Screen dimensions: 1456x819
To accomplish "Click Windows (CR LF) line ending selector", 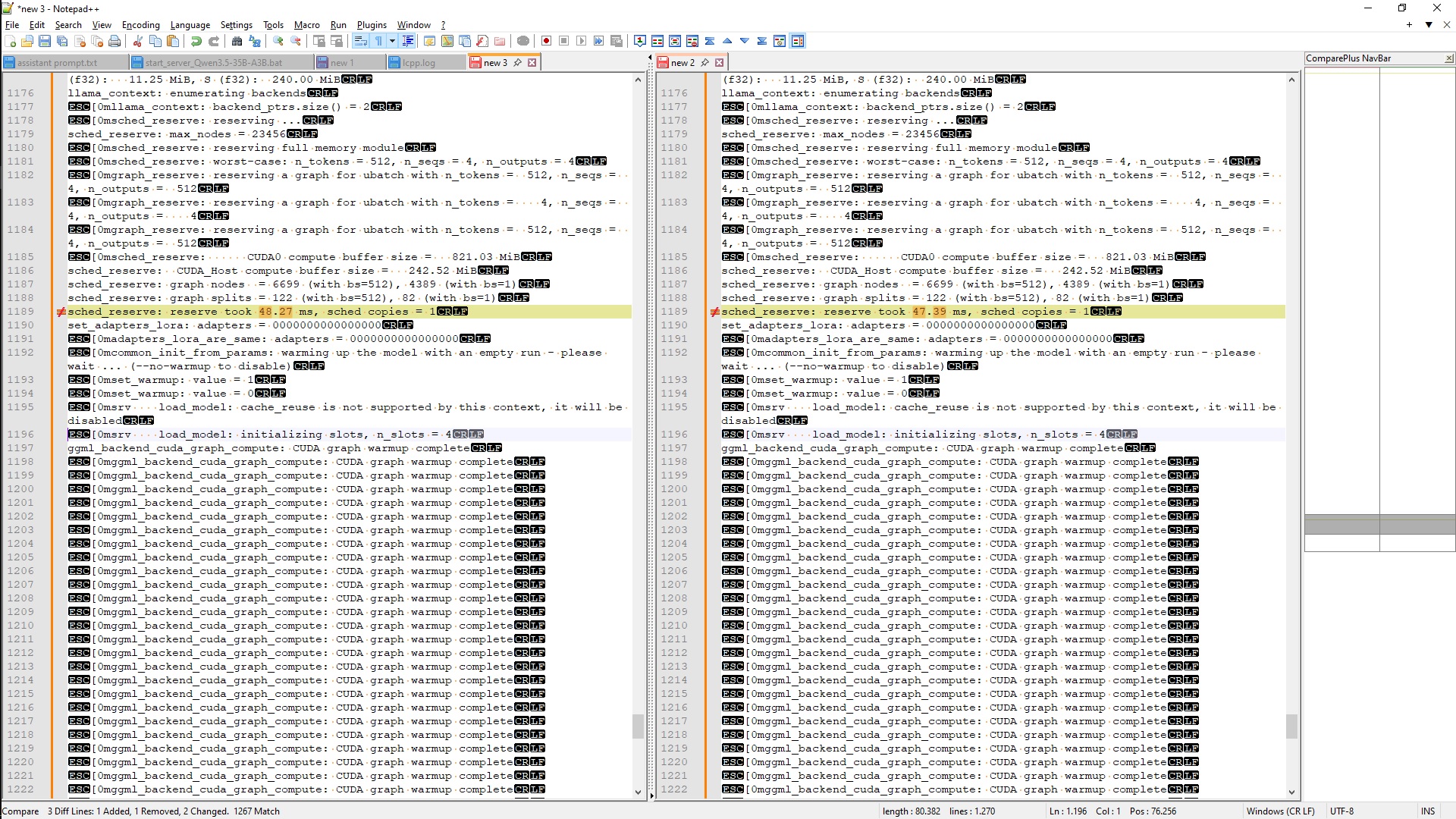I will tap(1280, 811).
